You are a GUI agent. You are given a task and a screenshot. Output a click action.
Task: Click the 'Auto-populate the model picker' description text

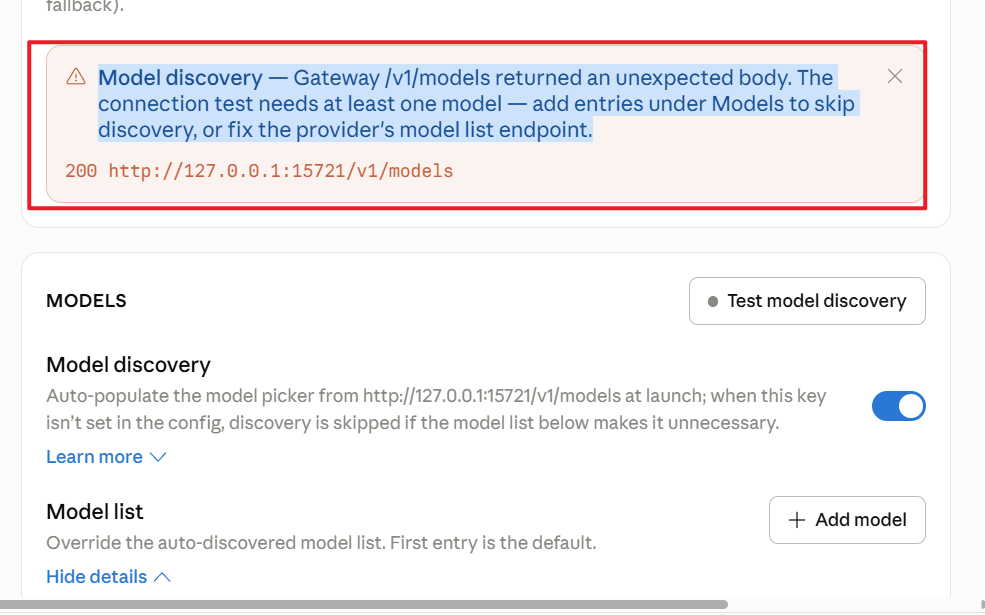(436, 409)
